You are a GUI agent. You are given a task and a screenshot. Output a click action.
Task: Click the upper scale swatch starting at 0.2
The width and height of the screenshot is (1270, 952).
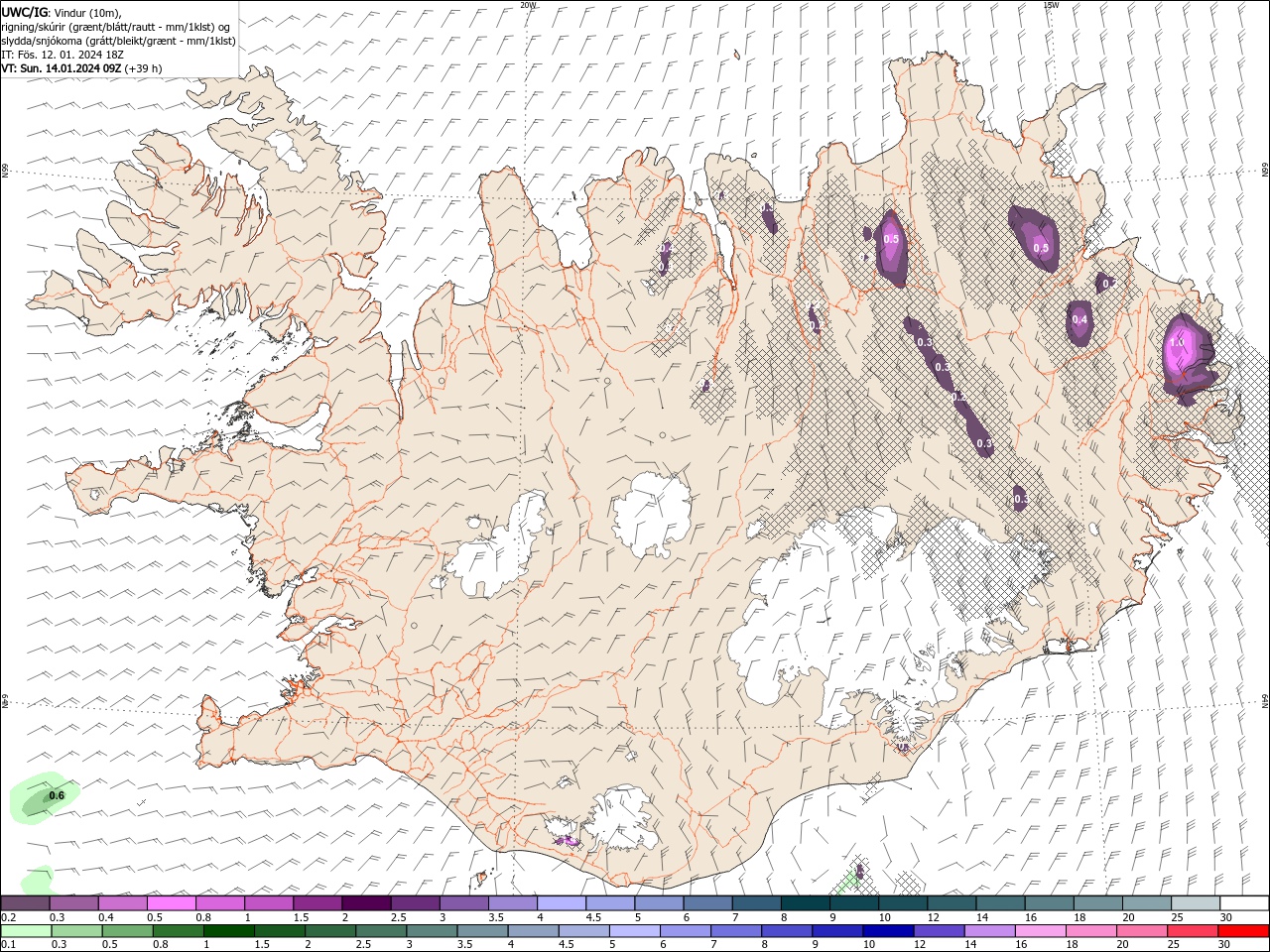tap(25, 902)
